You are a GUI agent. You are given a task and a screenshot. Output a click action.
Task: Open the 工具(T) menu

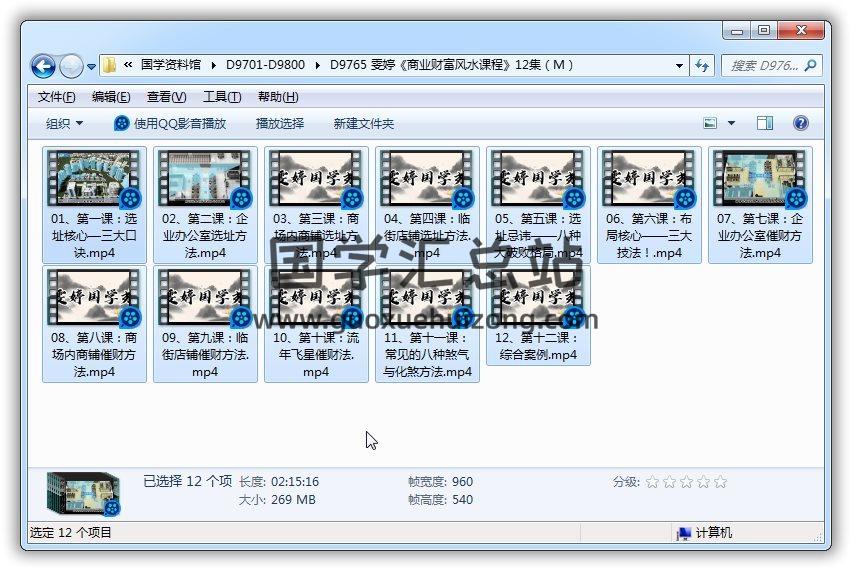(222, 97)
